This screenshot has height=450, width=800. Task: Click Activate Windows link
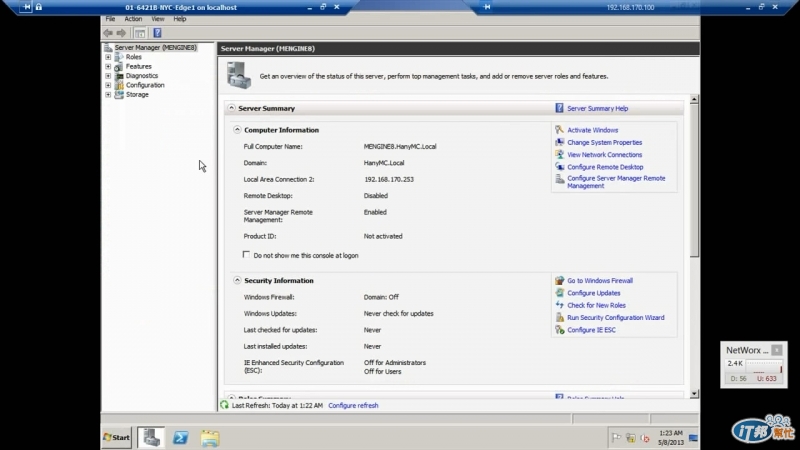(592, 130)
